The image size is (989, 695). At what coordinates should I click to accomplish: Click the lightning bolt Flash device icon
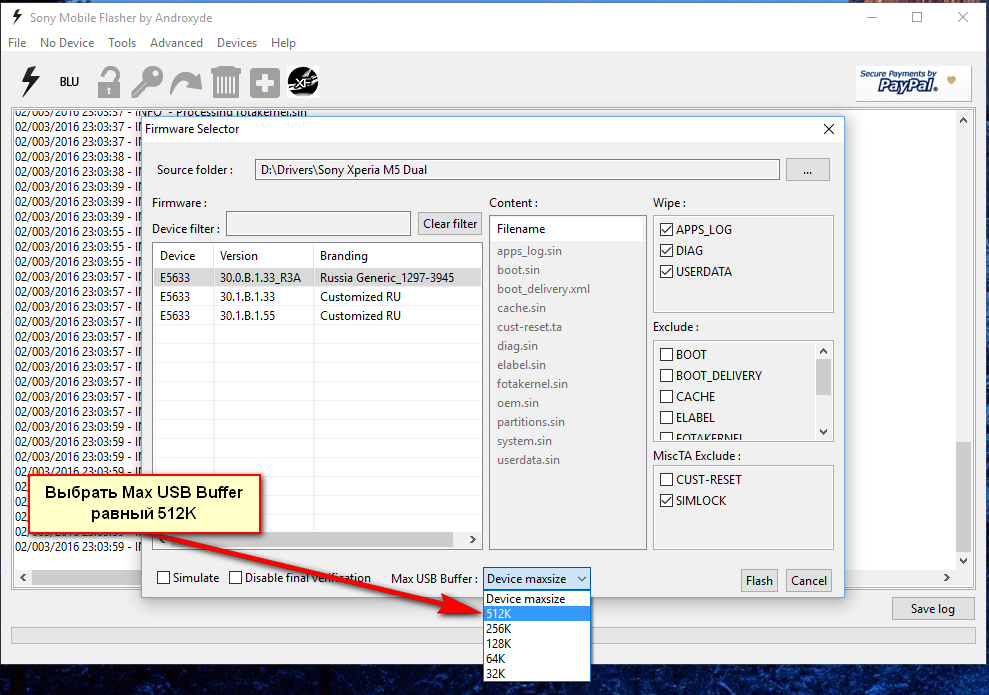coord(31,81)
